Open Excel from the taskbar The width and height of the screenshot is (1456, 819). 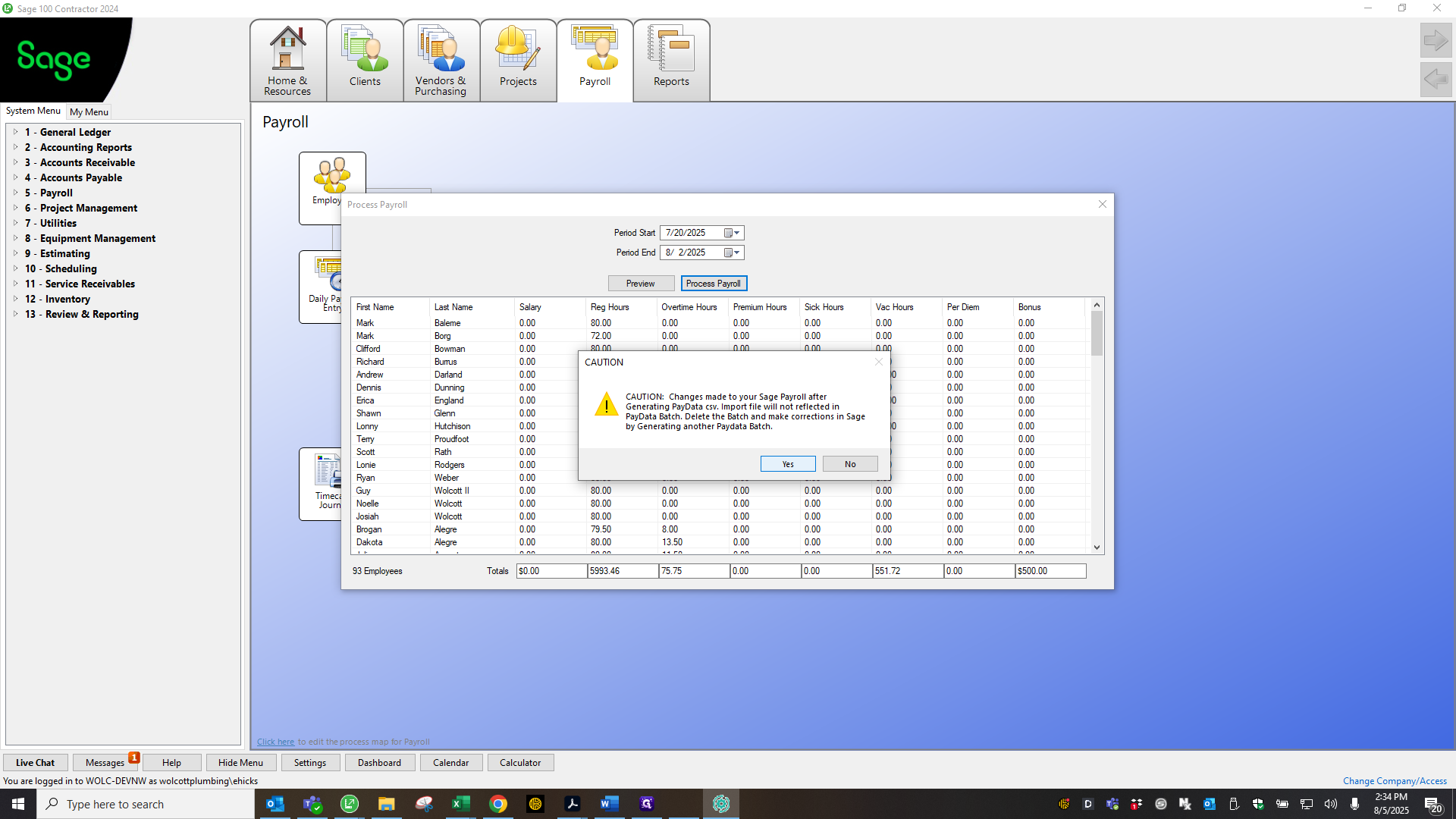point(460,804)
